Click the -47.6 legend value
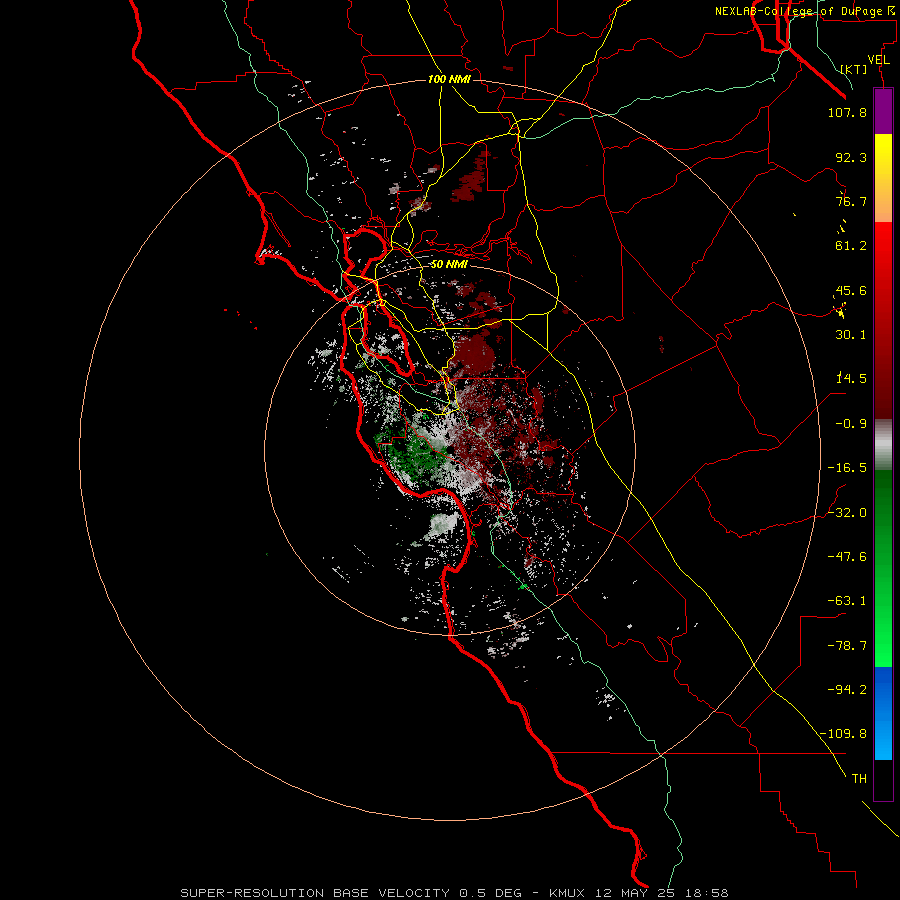Image resolution: width=900 pixels, height=900 pixels. point(847,557)
